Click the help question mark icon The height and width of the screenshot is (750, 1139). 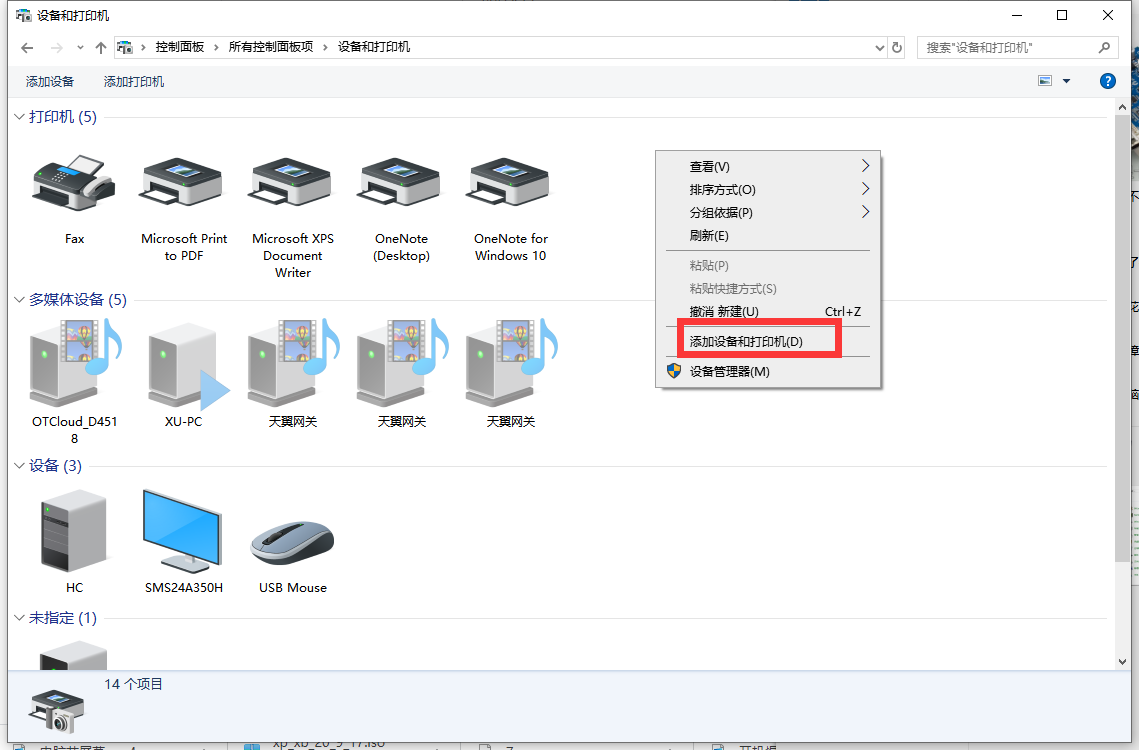tap(1107, 81)
